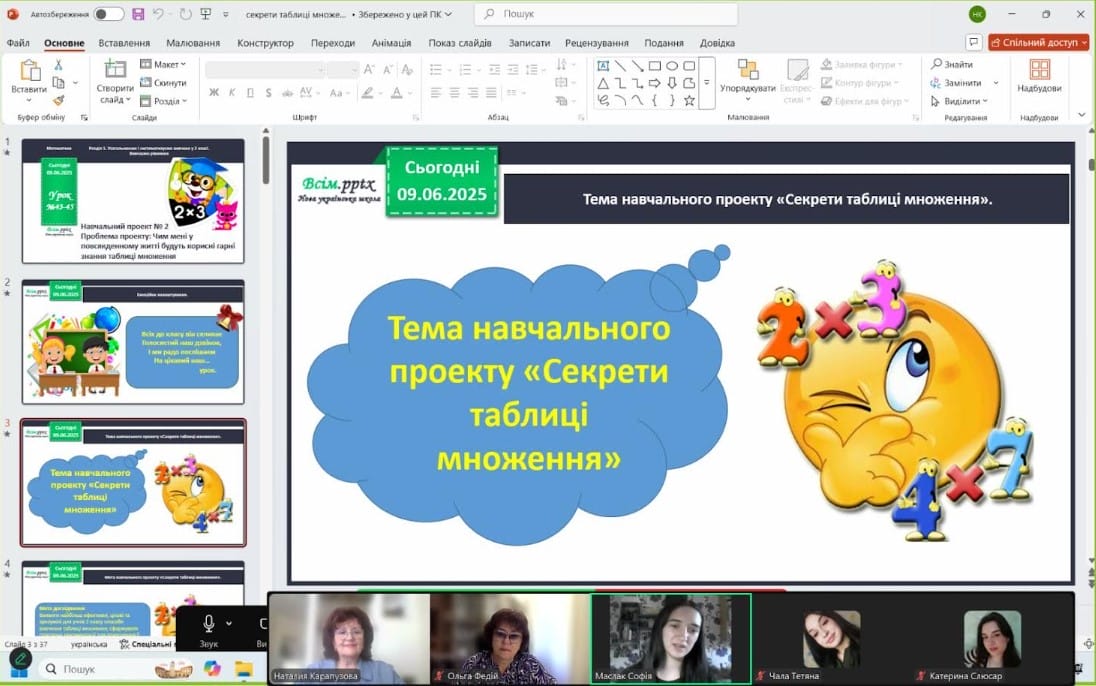
Task: Open the Надбудови add-ins gallery
Action: (1039, 76)
